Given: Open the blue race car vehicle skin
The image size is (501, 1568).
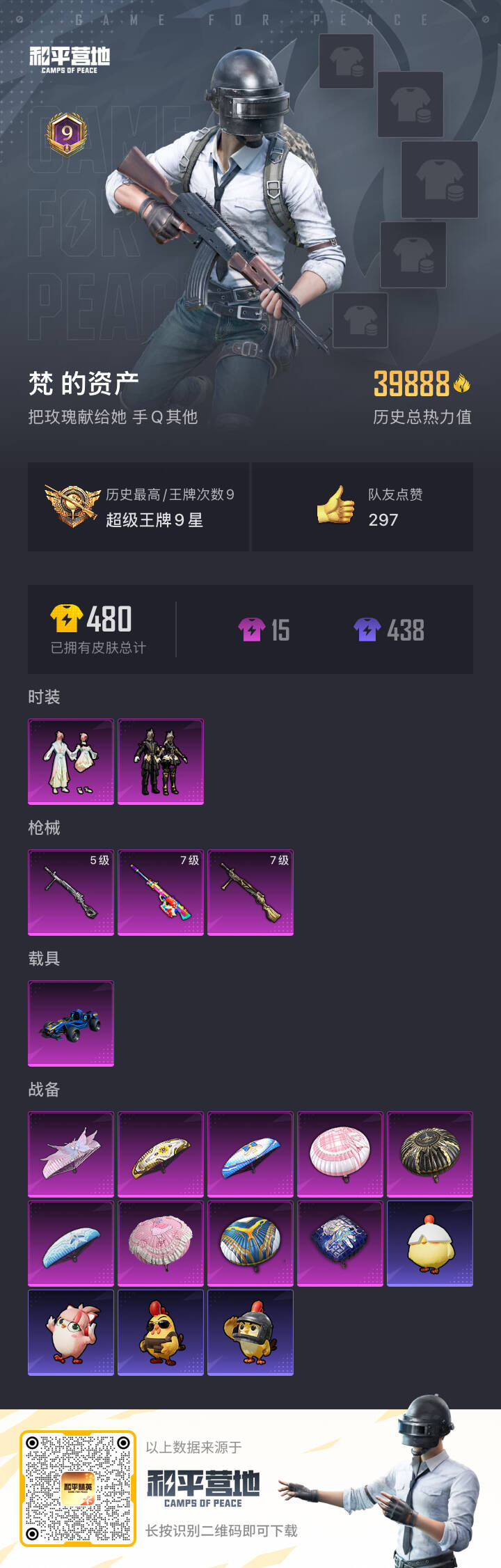Looking at the screenshot, I should click(x=71, y=1024).
